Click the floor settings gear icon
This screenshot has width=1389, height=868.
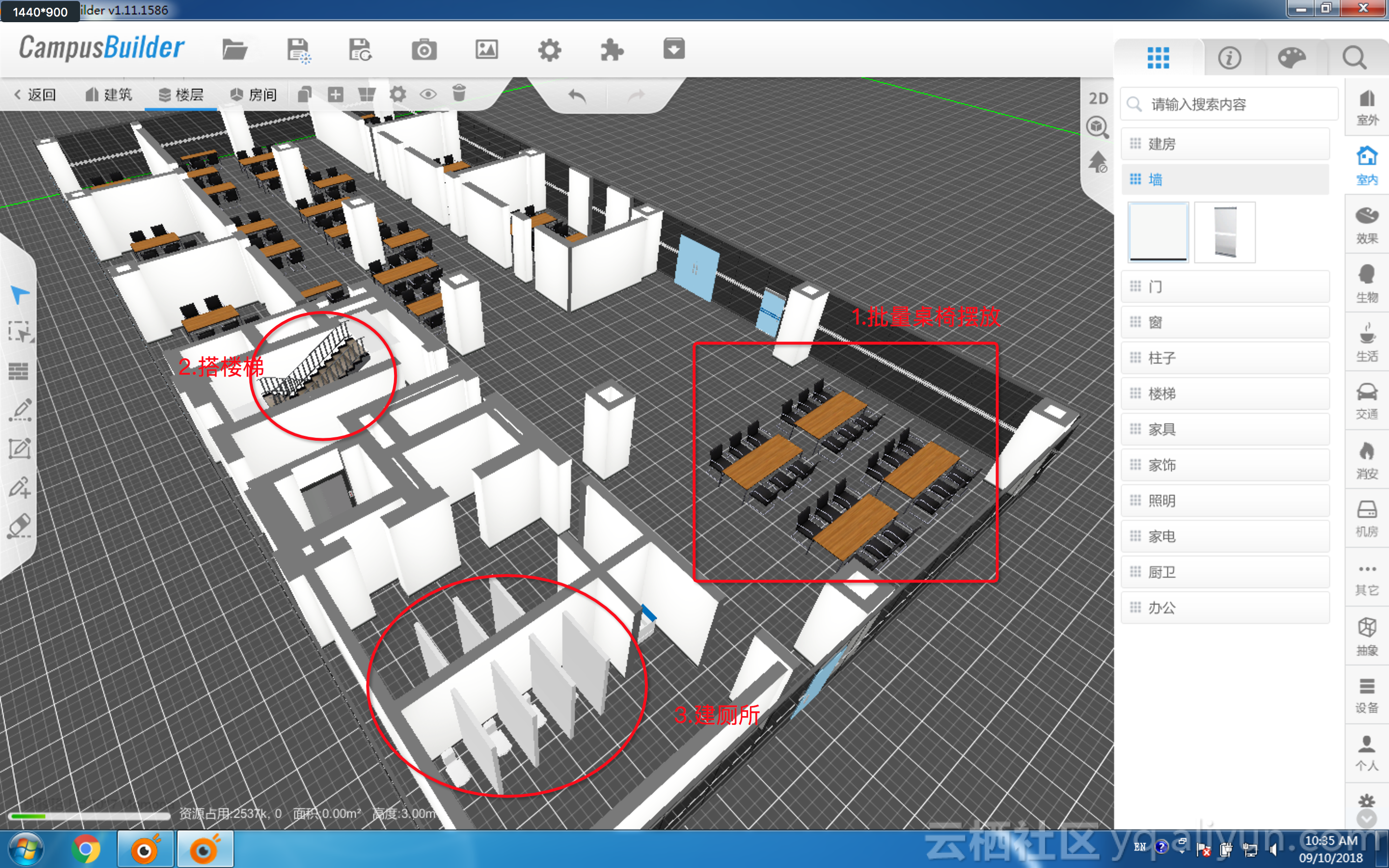coord(398,94)
